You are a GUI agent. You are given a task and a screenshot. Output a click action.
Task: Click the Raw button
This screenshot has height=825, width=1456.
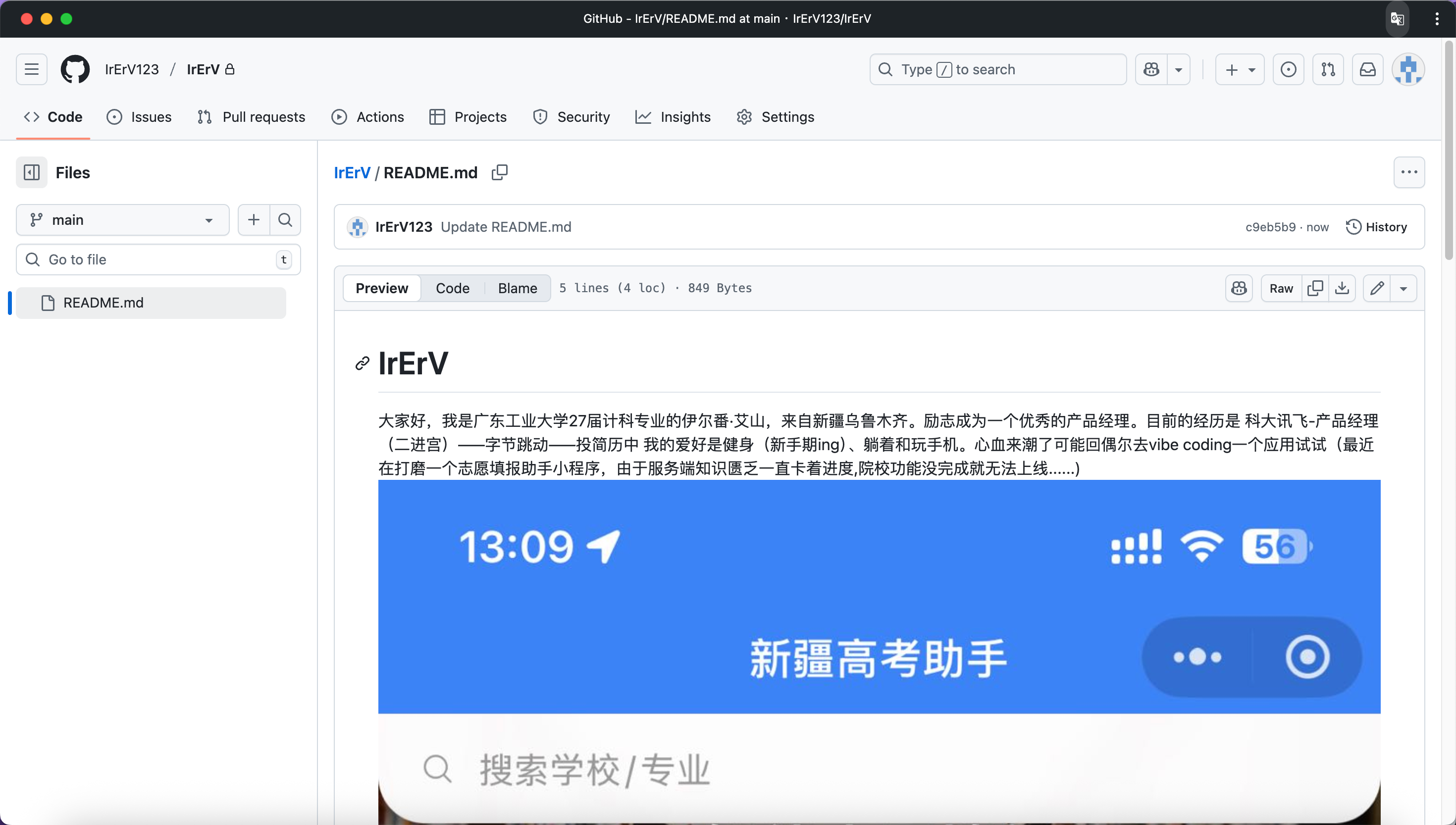(x=1281, y=288)
